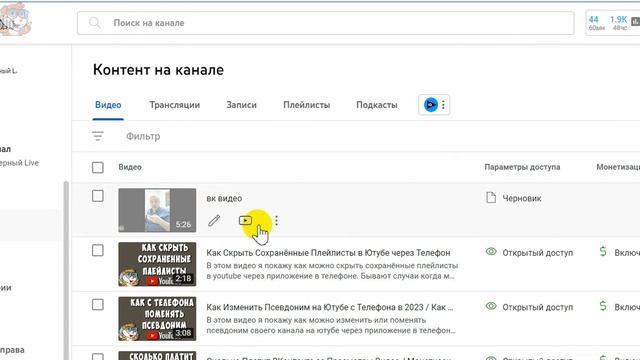Tick the select-all checkbox in table header
Image resolution: width=640 pixels, height=360 pixels.
(x=98, y=167)
